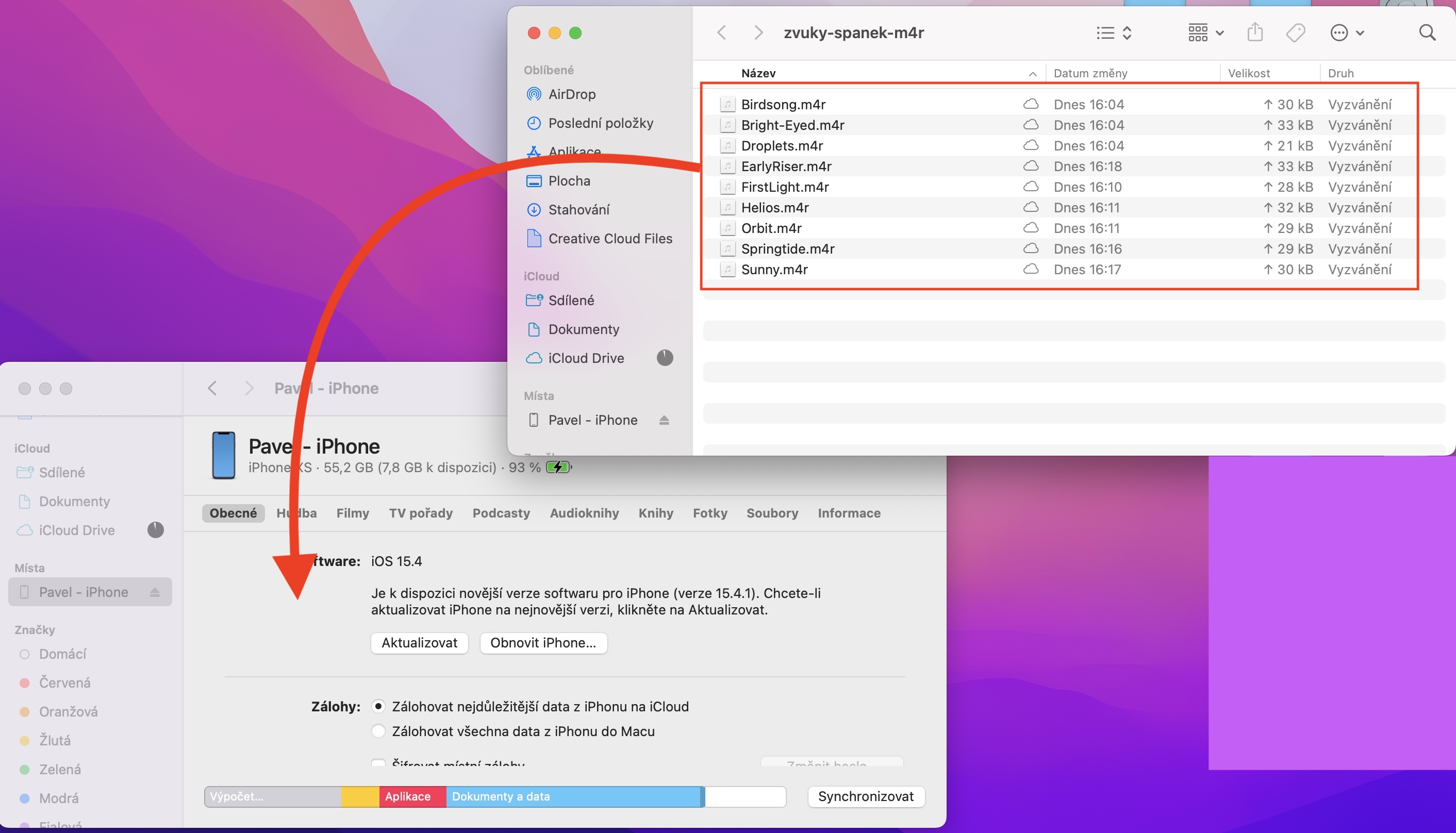This screenshot has width=1456, height=833.
Task: Select backup to iCloud radio option
Action: pyautogui.click(x=378, y=707)
